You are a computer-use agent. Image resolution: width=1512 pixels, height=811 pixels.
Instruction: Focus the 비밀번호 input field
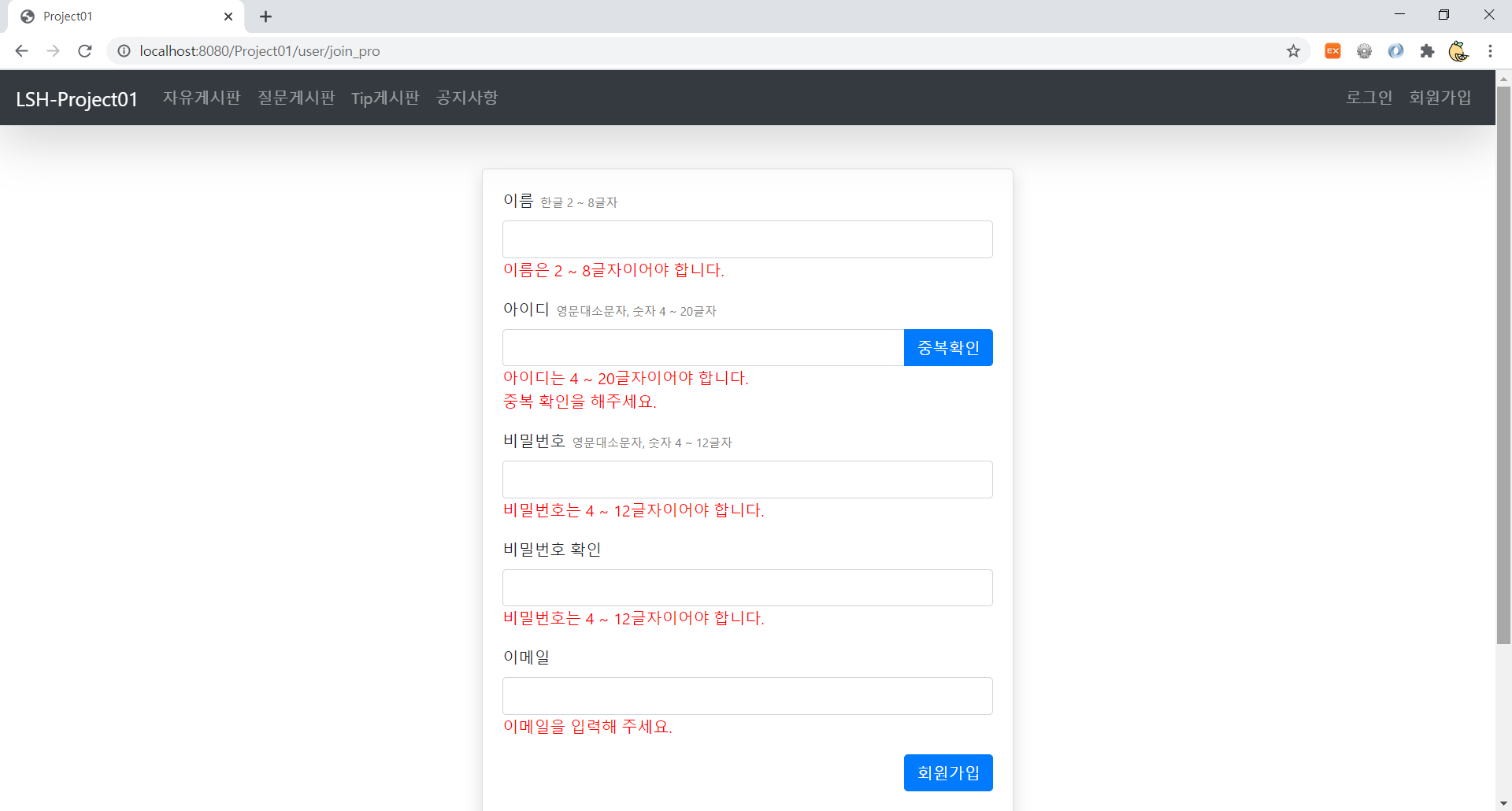click(x=747, y=480)
